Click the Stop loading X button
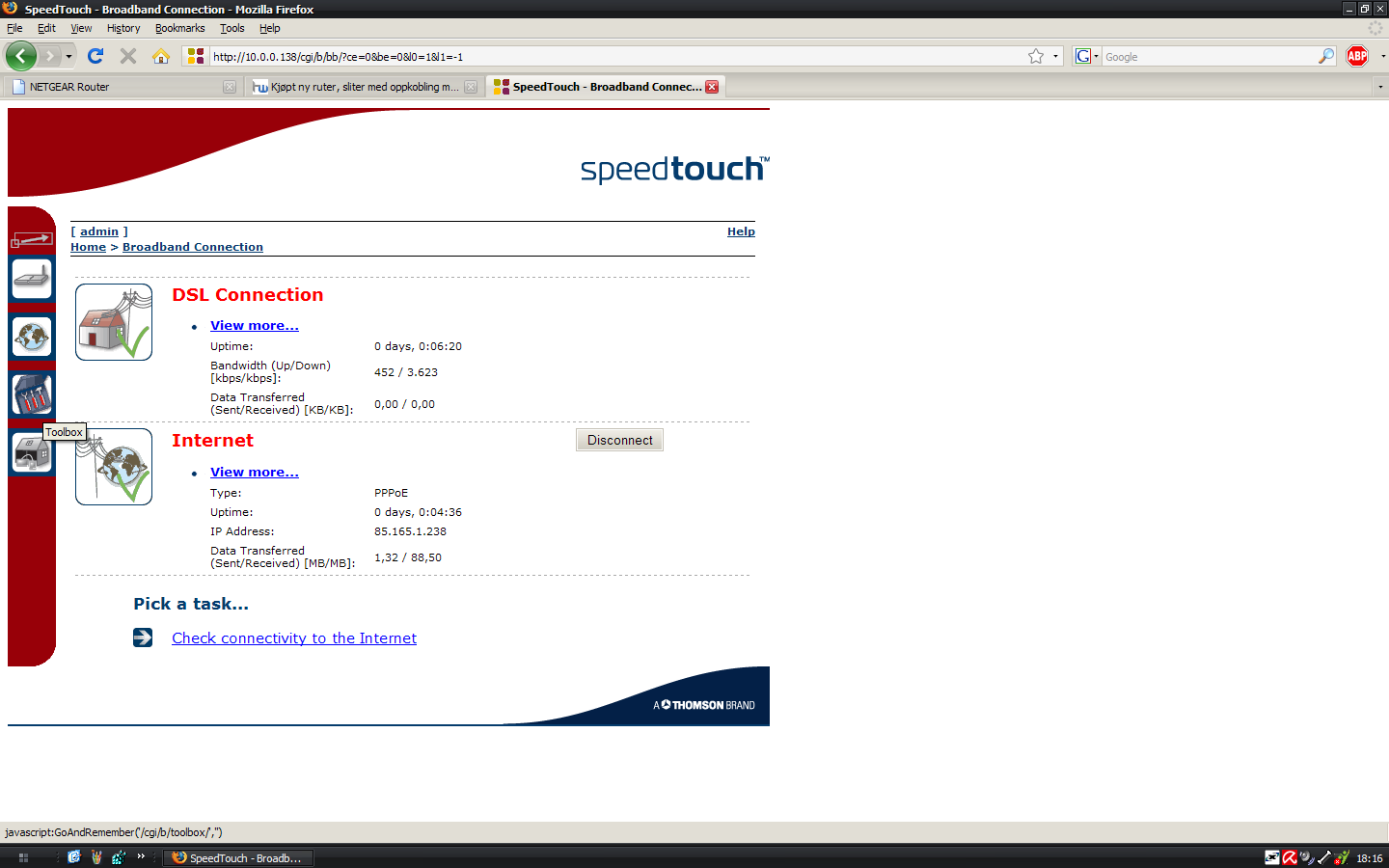 pyautogui.click(x=128, y=56)
